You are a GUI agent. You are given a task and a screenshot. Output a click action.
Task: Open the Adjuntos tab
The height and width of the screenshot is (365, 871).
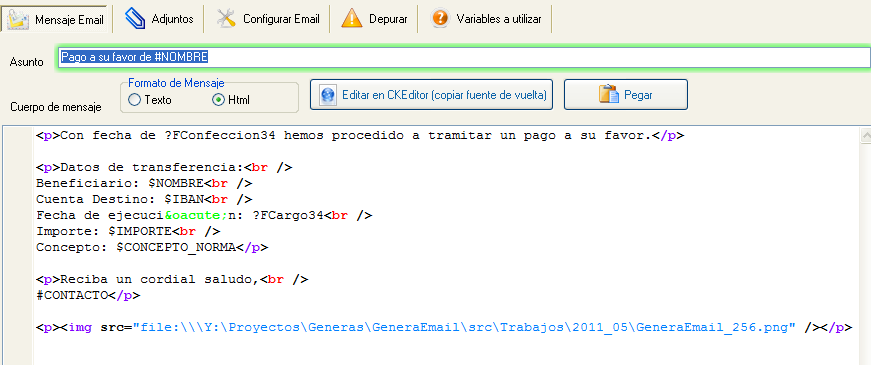[158, 19]
